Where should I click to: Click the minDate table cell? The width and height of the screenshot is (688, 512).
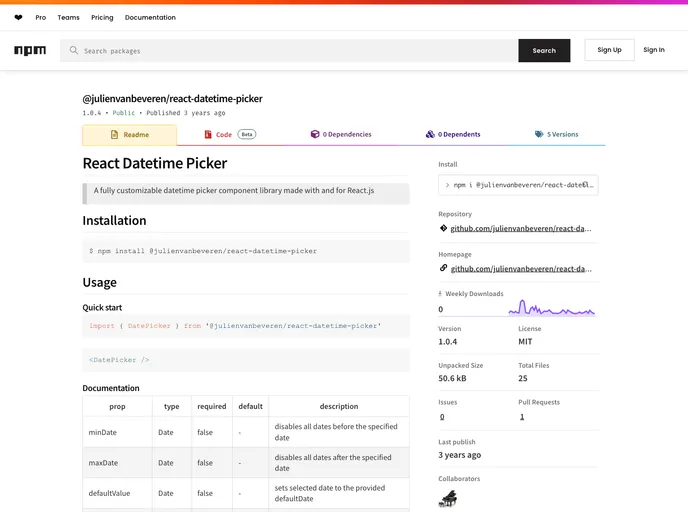click(117, 432)
